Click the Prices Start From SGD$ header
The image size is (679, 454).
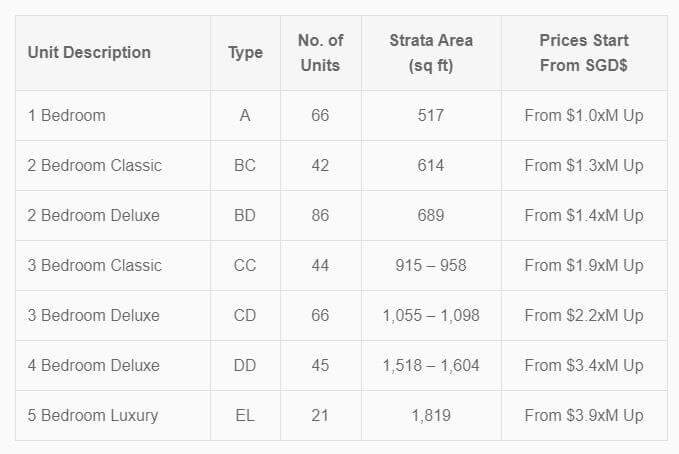584,53
